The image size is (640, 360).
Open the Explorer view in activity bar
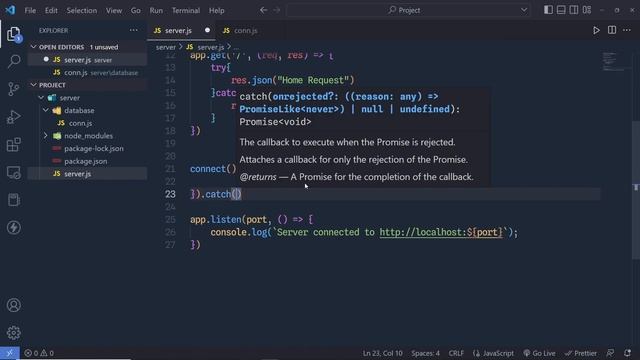13,34
